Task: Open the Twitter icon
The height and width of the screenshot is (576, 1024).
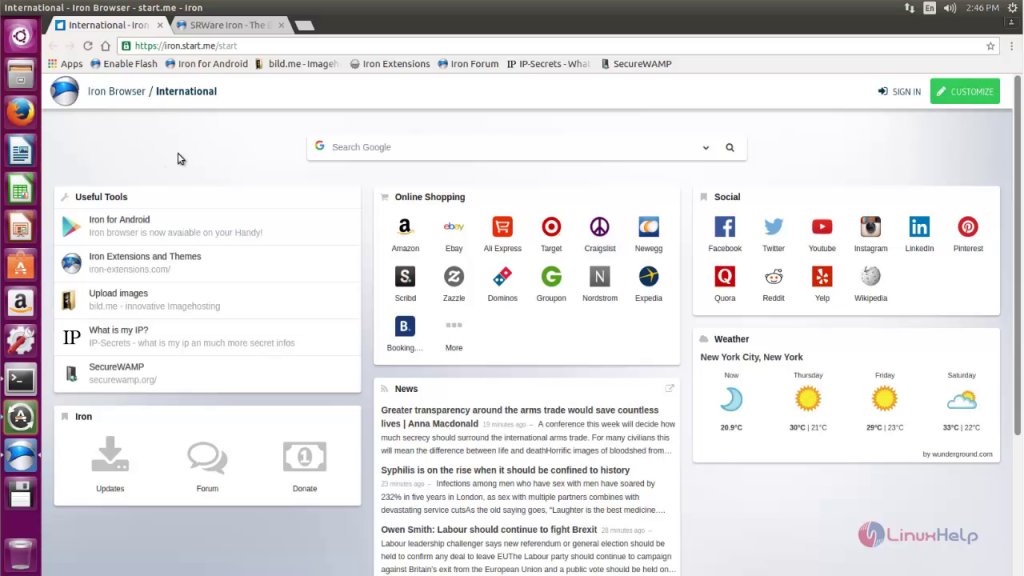Action: click(773, 227)
